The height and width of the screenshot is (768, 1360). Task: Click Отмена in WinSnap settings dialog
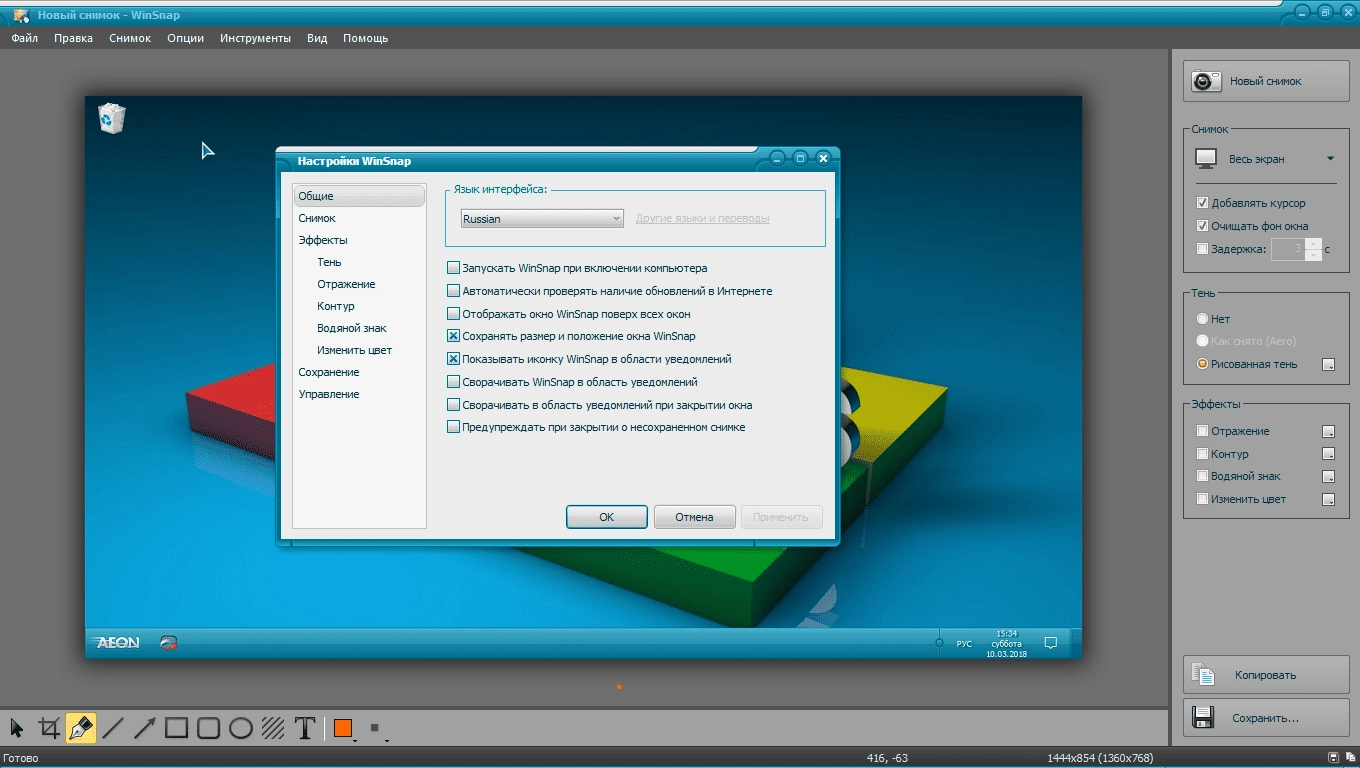pos(694,517)
